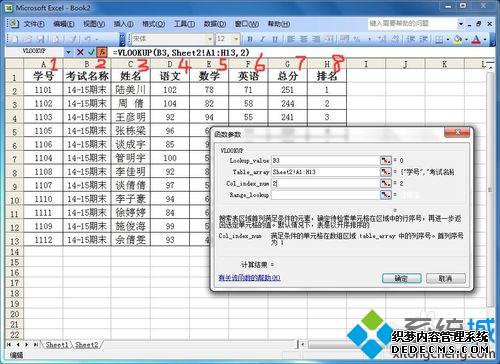500x364 pixels.
Task: Click the Fill Color paint bucket swatch
Action: click(x=458, y=39)
